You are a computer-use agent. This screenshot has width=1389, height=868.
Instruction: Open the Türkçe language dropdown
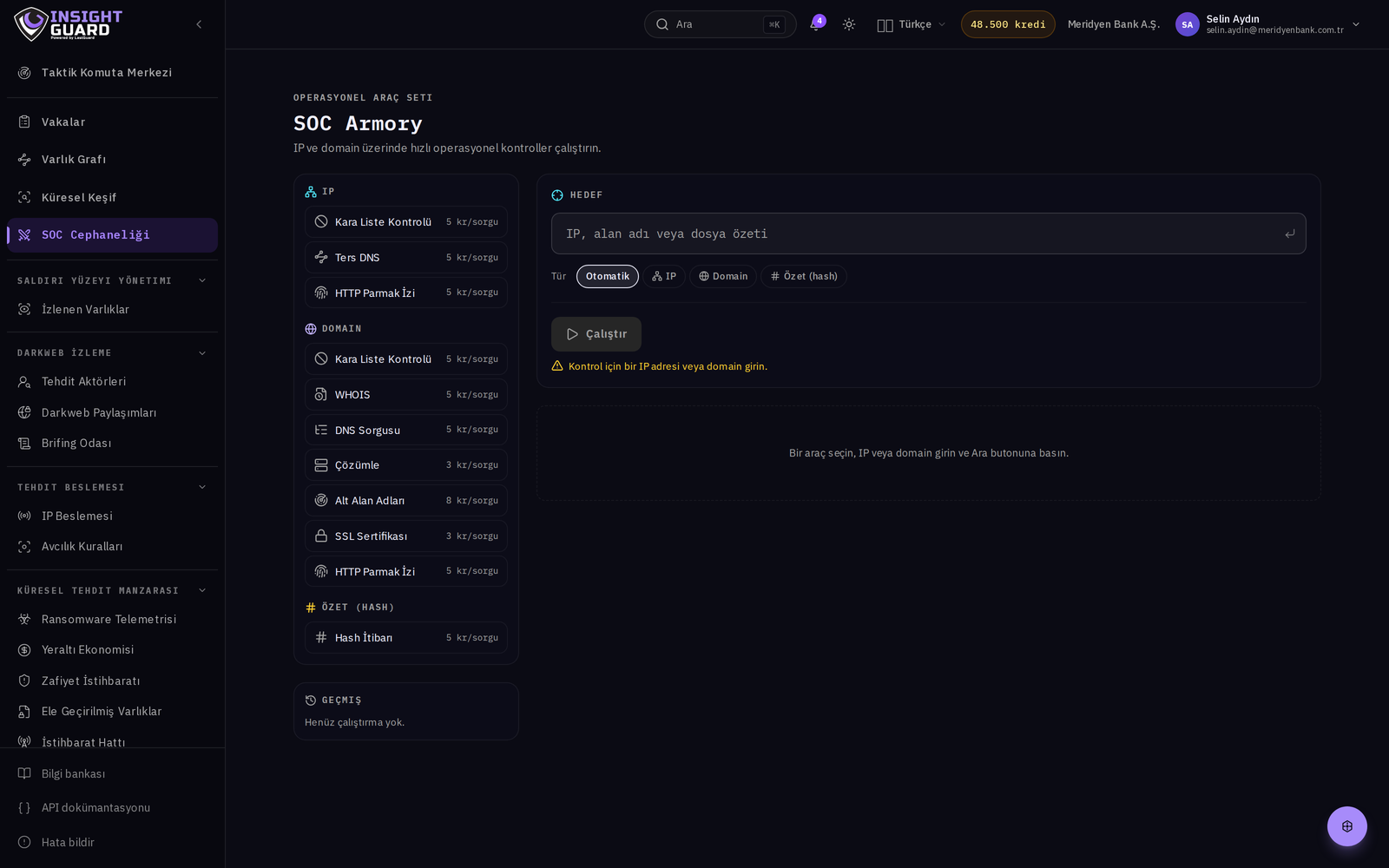coord(912,24)
